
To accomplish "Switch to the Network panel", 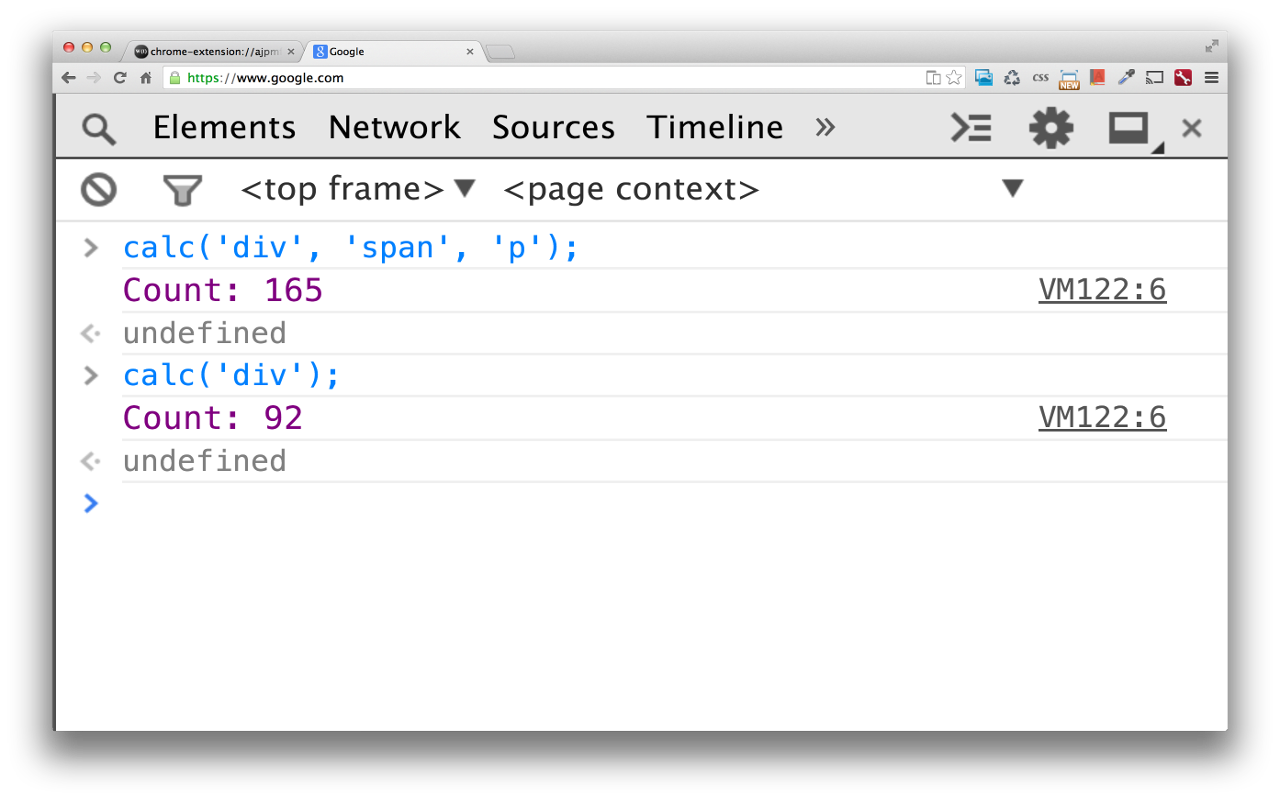I will [394, 128].
